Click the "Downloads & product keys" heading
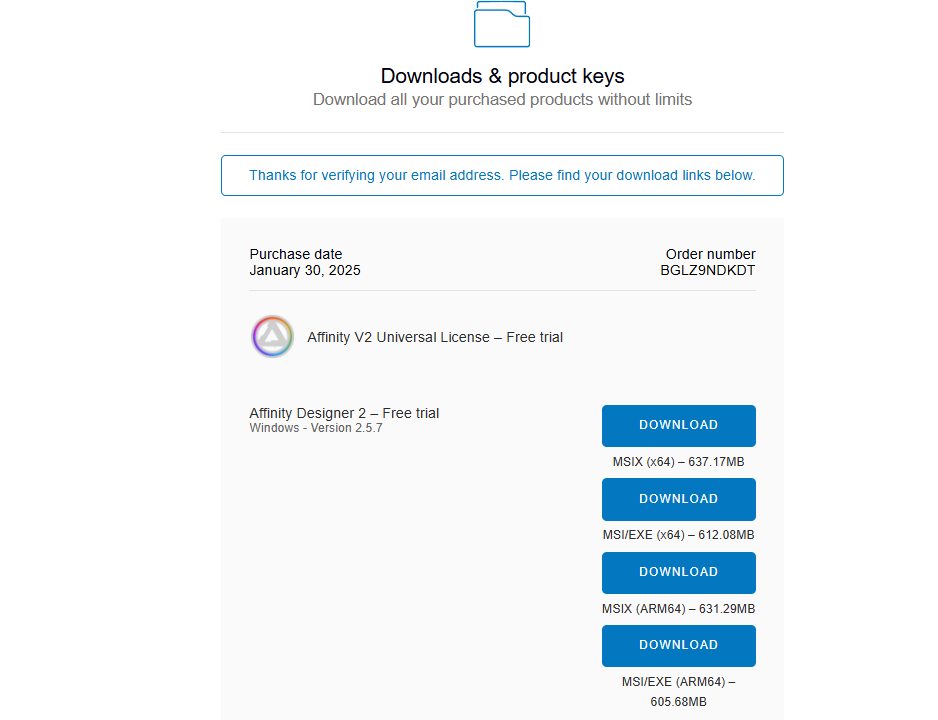Image resolution: width=938 pixels, height=720 pixels. [502, 76]
